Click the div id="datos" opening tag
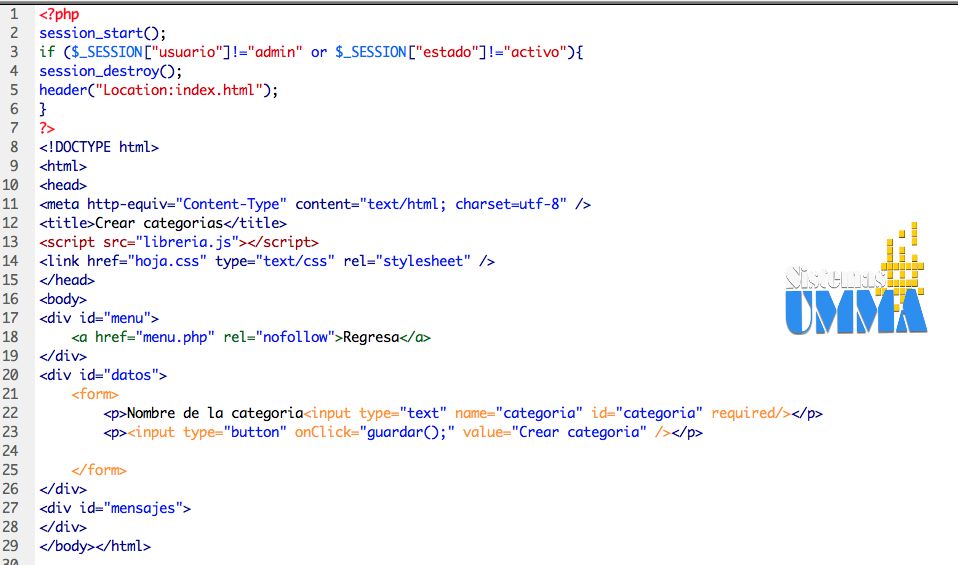958x565 pixels. (103, 375)
